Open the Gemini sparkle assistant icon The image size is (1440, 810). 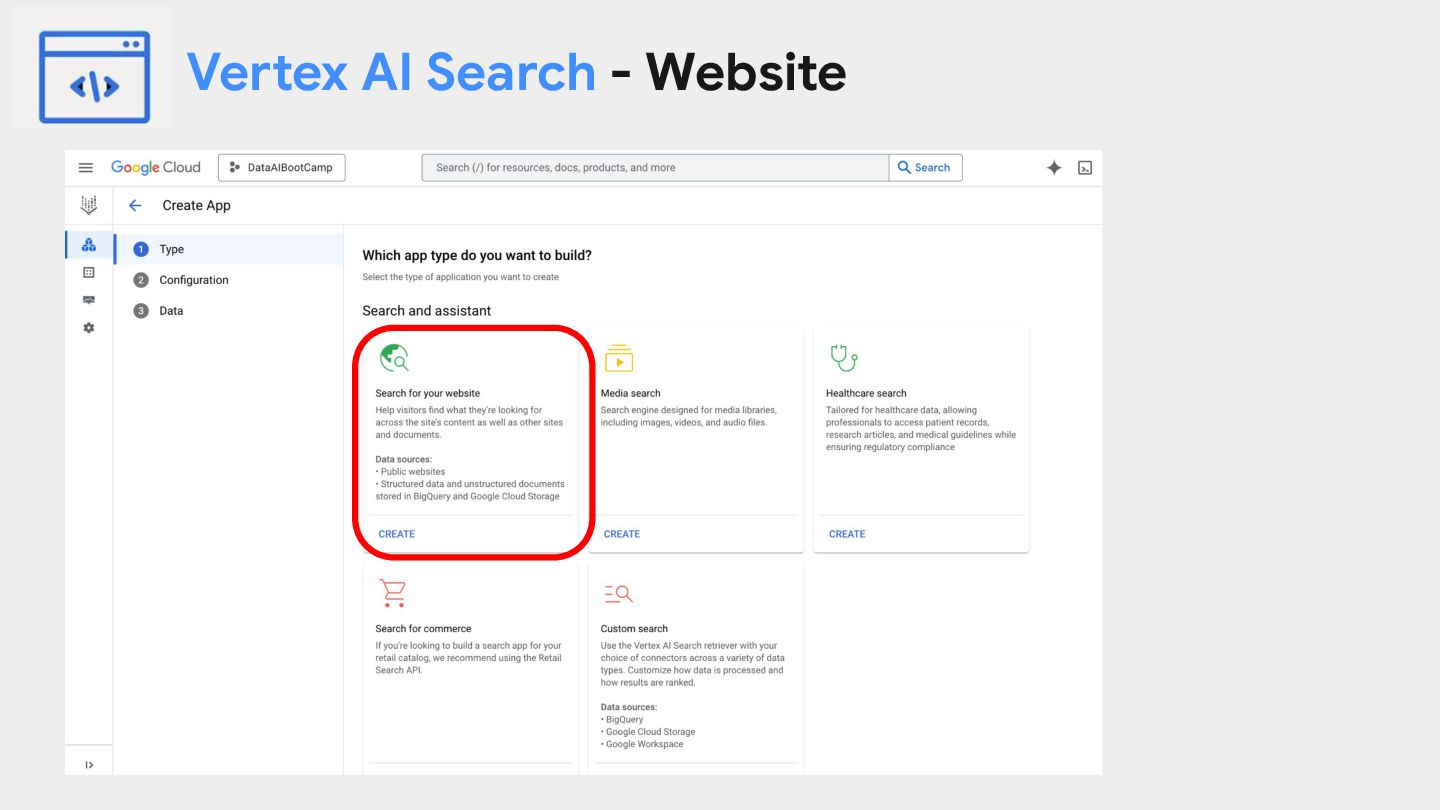coord(1054,168)
